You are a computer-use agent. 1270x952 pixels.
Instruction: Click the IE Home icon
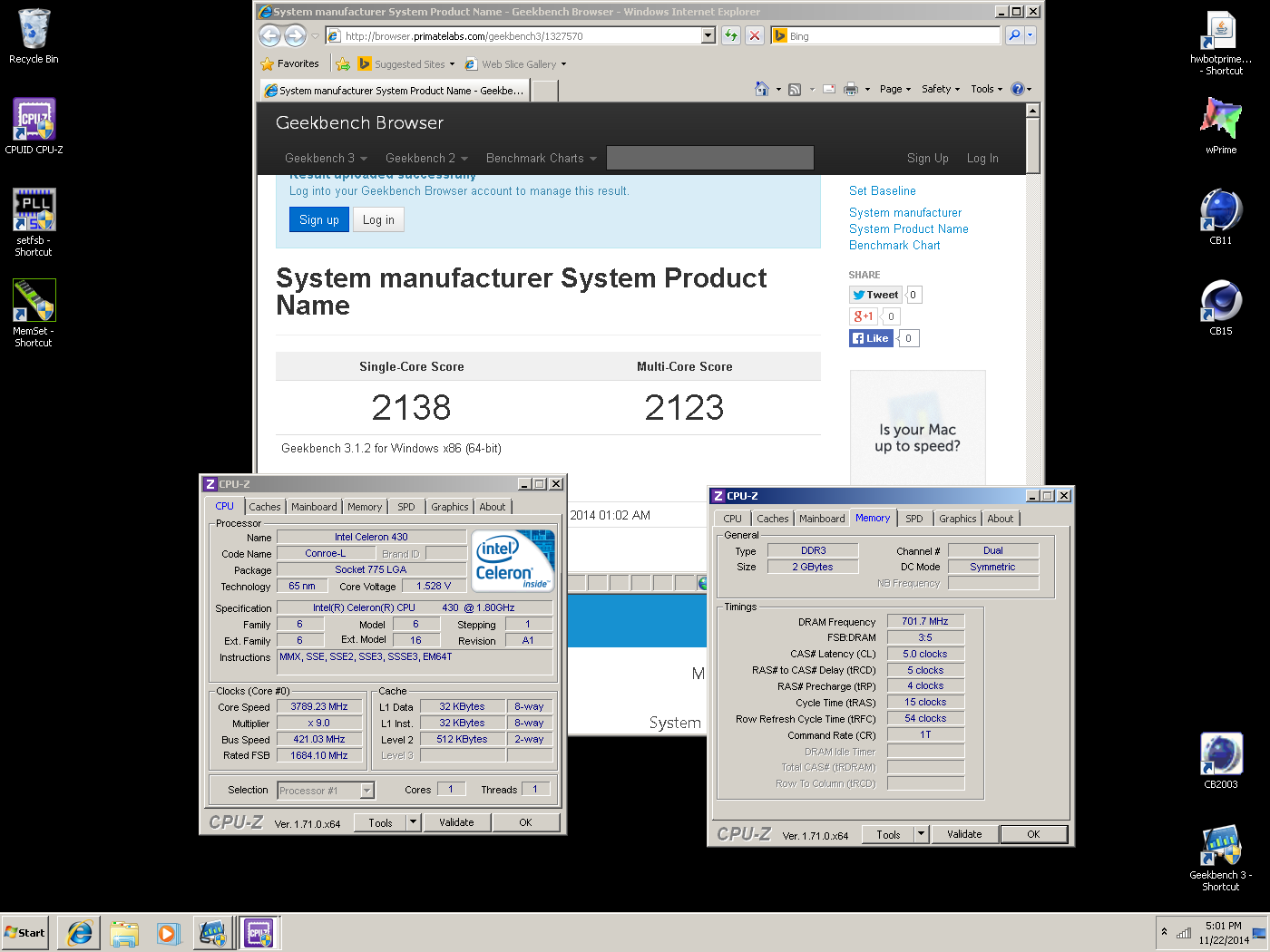(762, 89)
